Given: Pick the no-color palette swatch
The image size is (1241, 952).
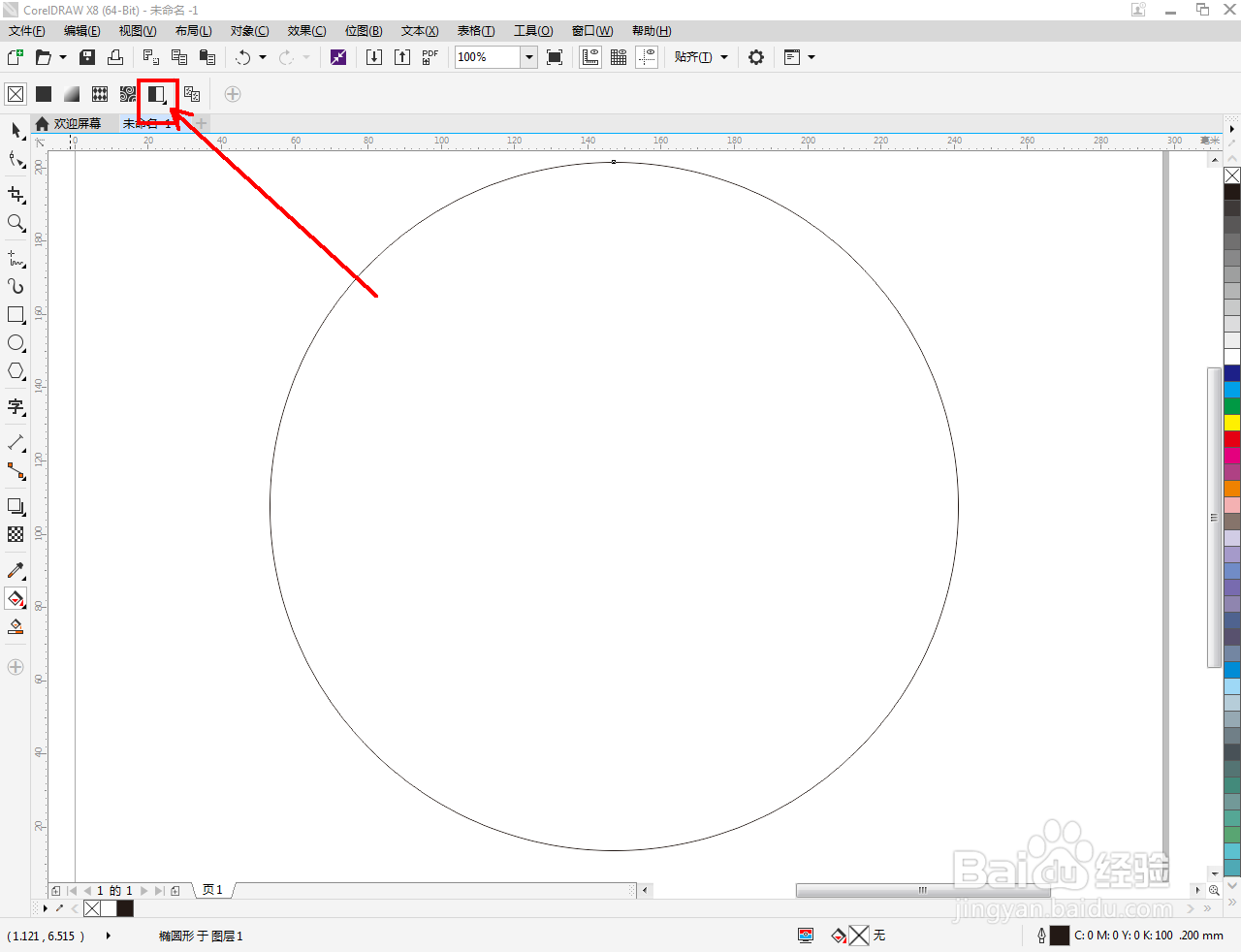Looking at the screenshot, I should [x=1232, y=175].
